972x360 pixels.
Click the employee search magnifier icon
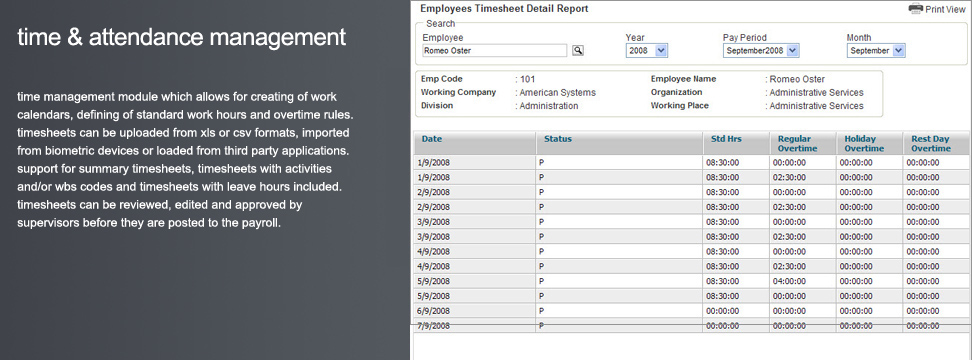coord(578,51)
